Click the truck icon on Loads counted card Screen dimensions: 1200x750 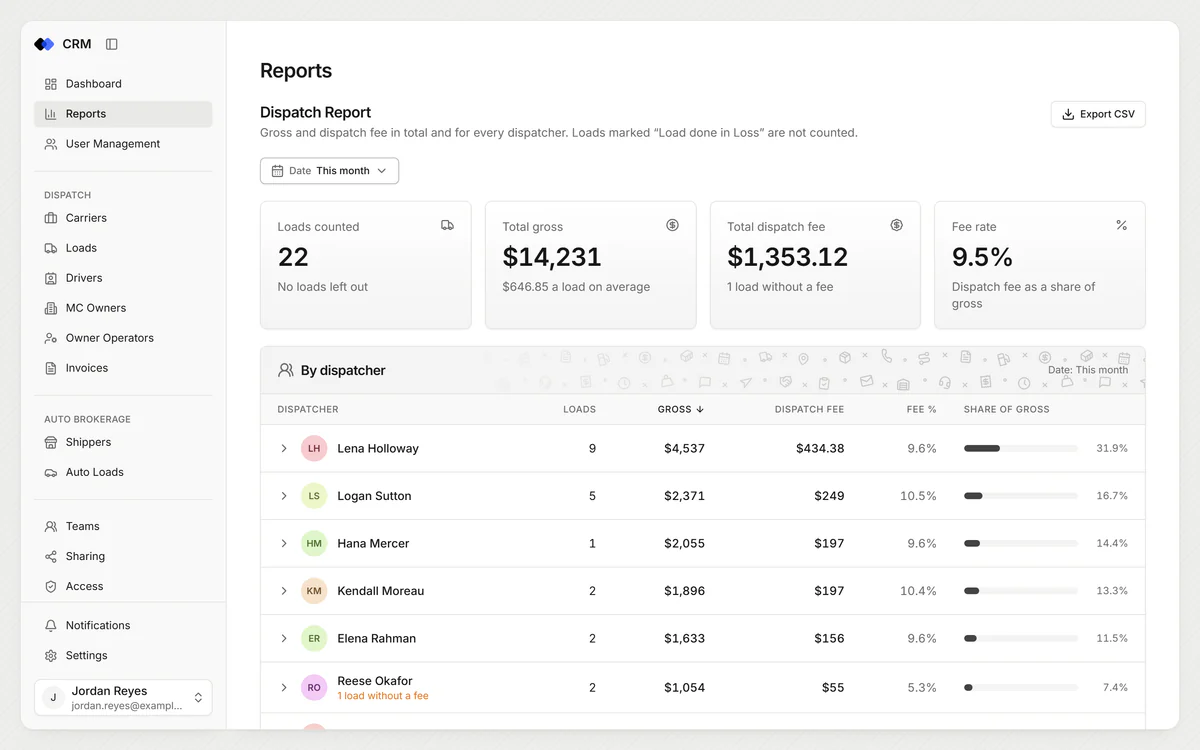tap(447, 225)
